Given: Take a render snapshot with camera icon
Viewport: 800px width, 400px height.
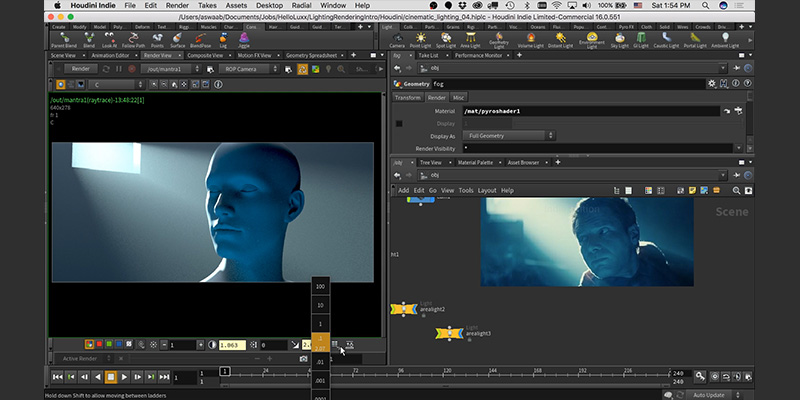Looking at the screenshot, I should 304,359.
